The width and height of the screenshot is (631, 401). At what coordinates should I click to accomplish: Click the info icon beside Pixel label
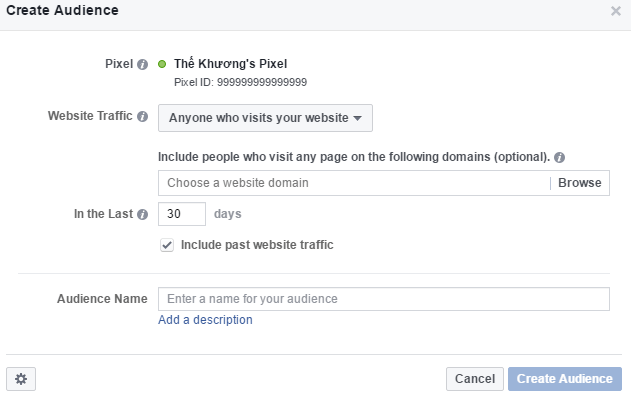coord(142,64)
